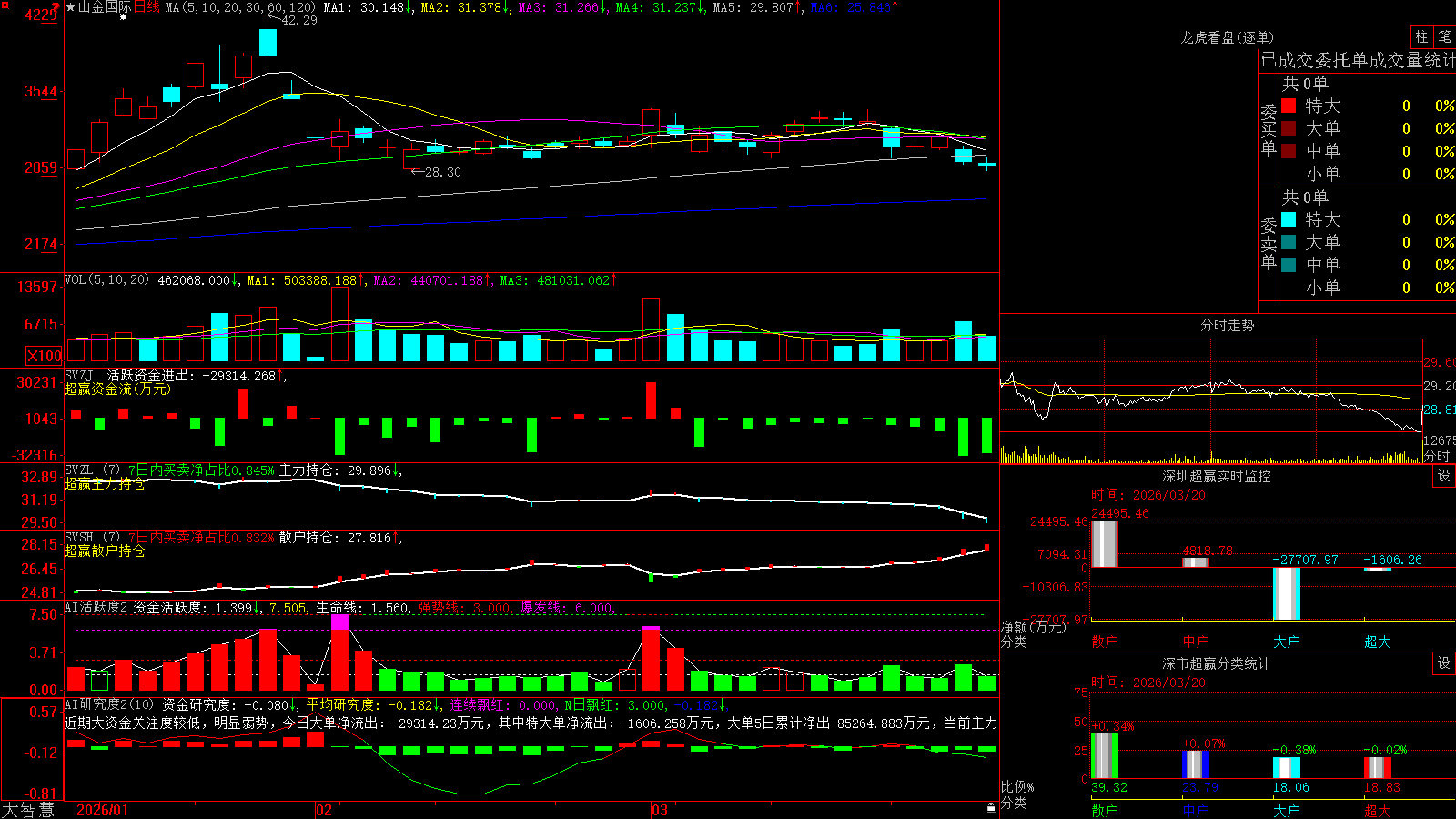Screen dimensions: 1456x819
Task: Click the X100 volume multiplier box
Action: pos(44,356)
